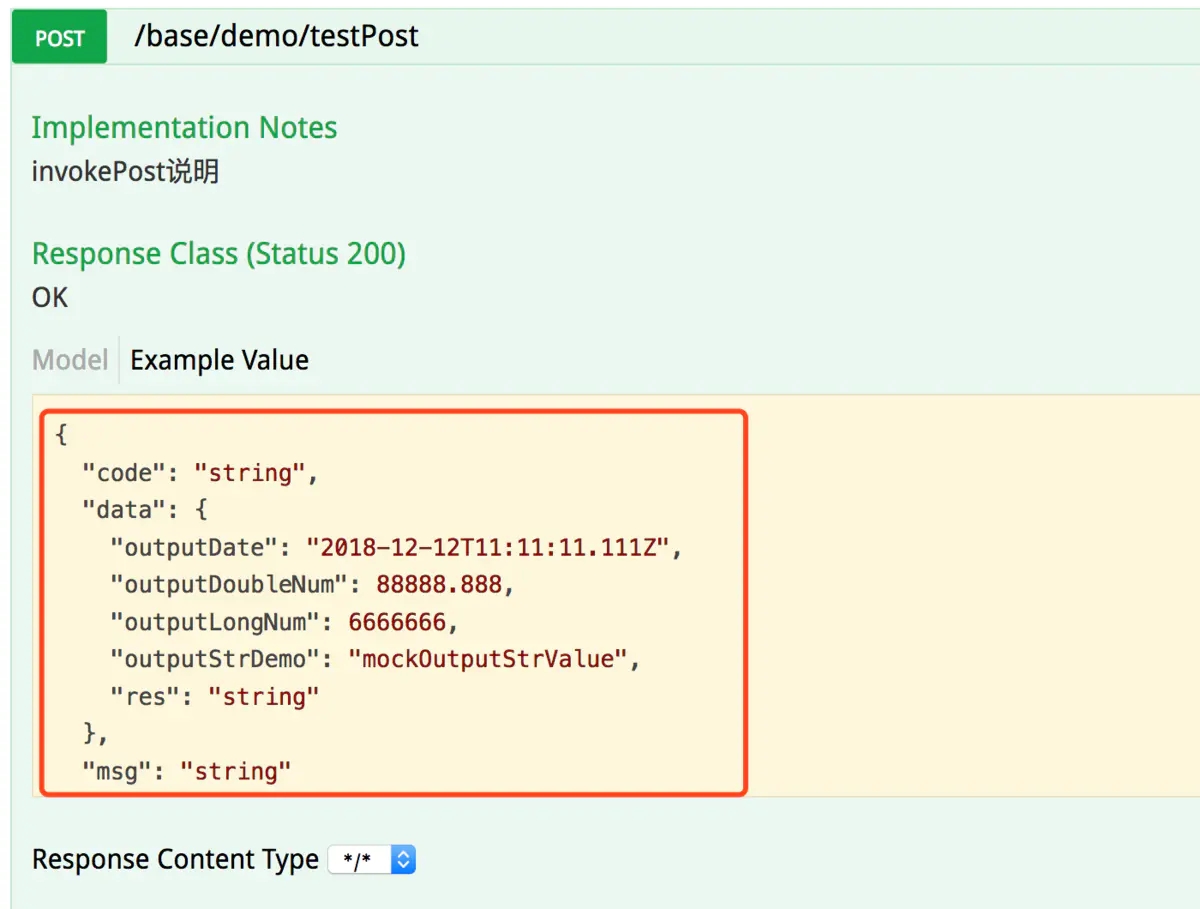Switch to the Model tab
The height and width of the screenshot is (909, 1200).
[69, 360]
